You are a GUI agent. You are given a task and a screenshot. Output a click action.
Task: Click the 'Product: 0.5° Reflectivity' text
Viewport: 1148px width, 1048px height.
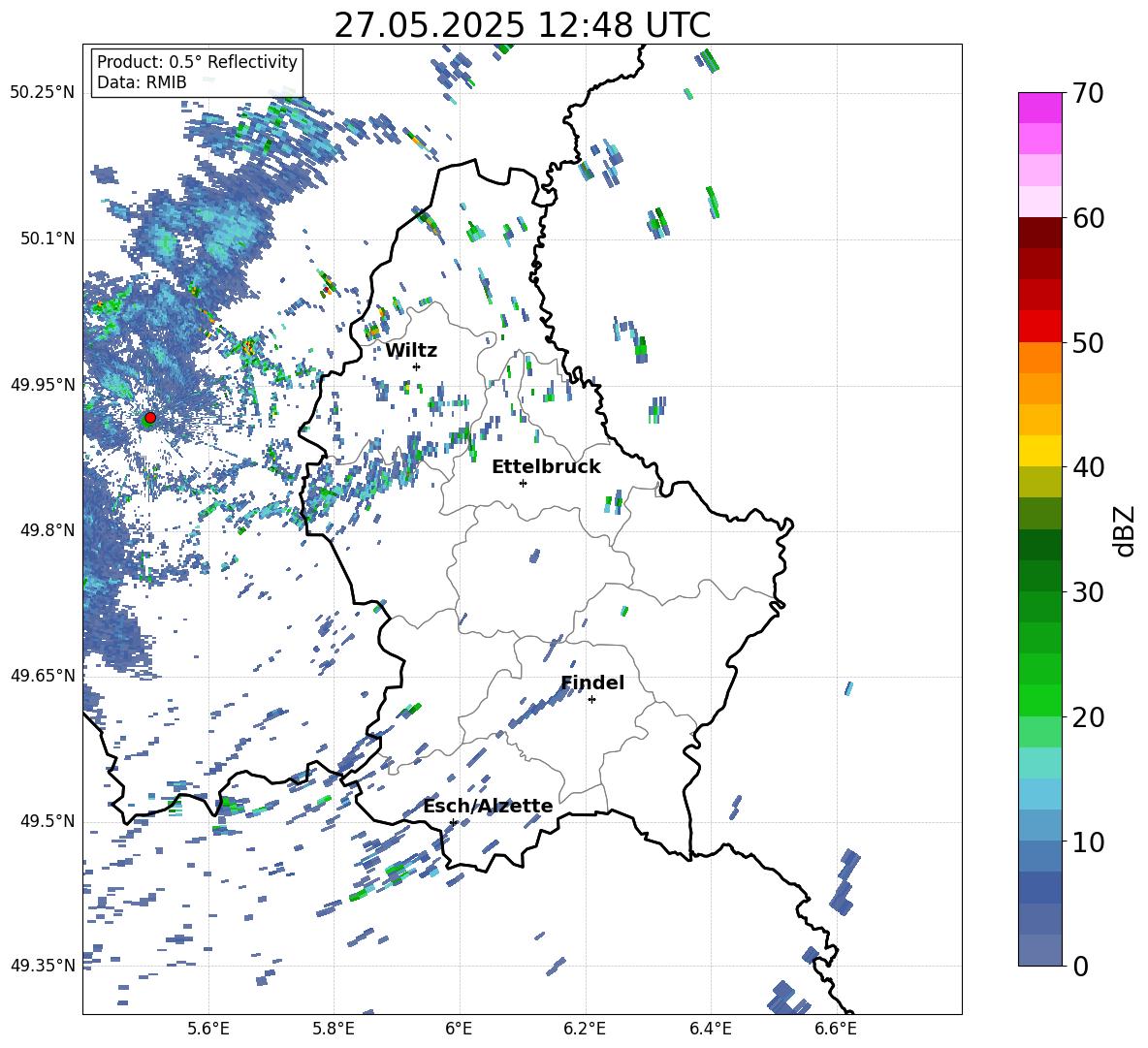pos(197,62)
